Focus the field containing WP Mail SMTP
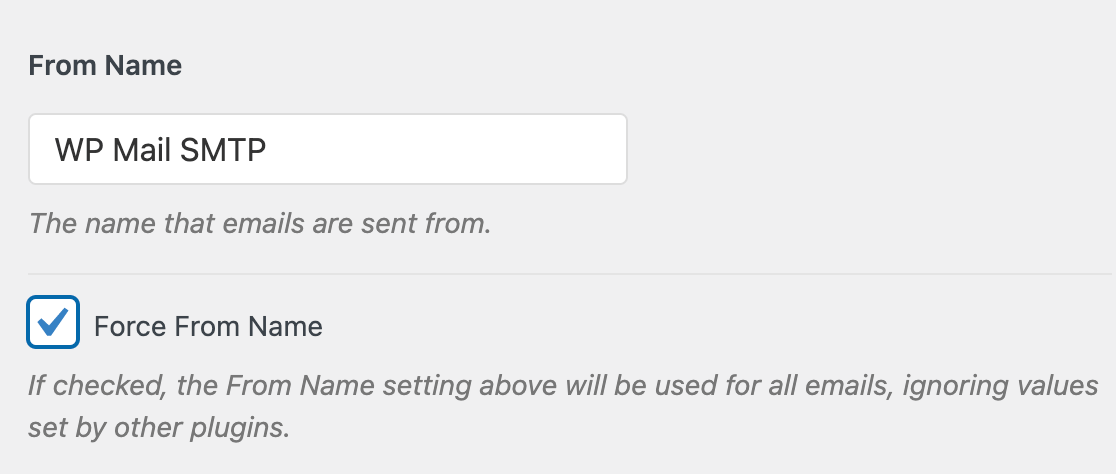The width and height of the screenshot is (1116, 474). click(x=327, y=149)
